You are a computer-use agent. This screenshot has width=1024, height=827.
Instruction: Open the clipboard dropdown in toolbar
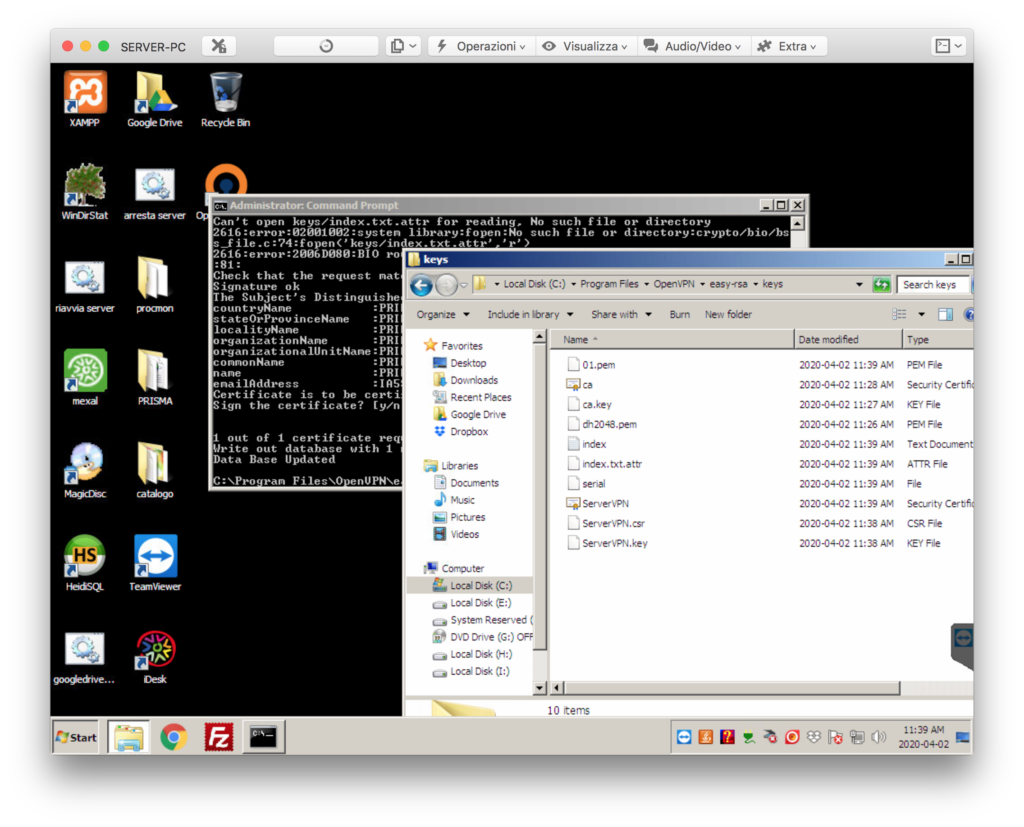(x=403, y=46)
